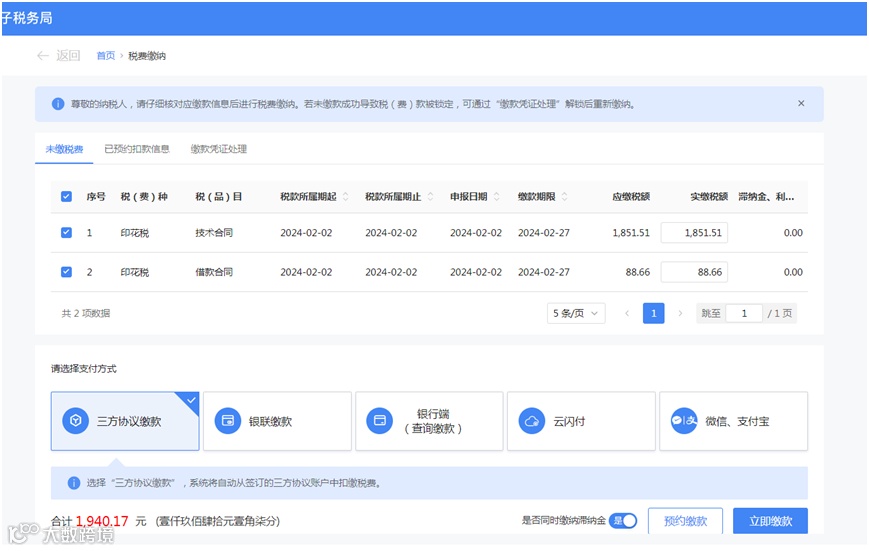Click the 首页 breadcrumb link
Image resolution: width=869 pixels, height=551 pixels.
click(105, 55)
